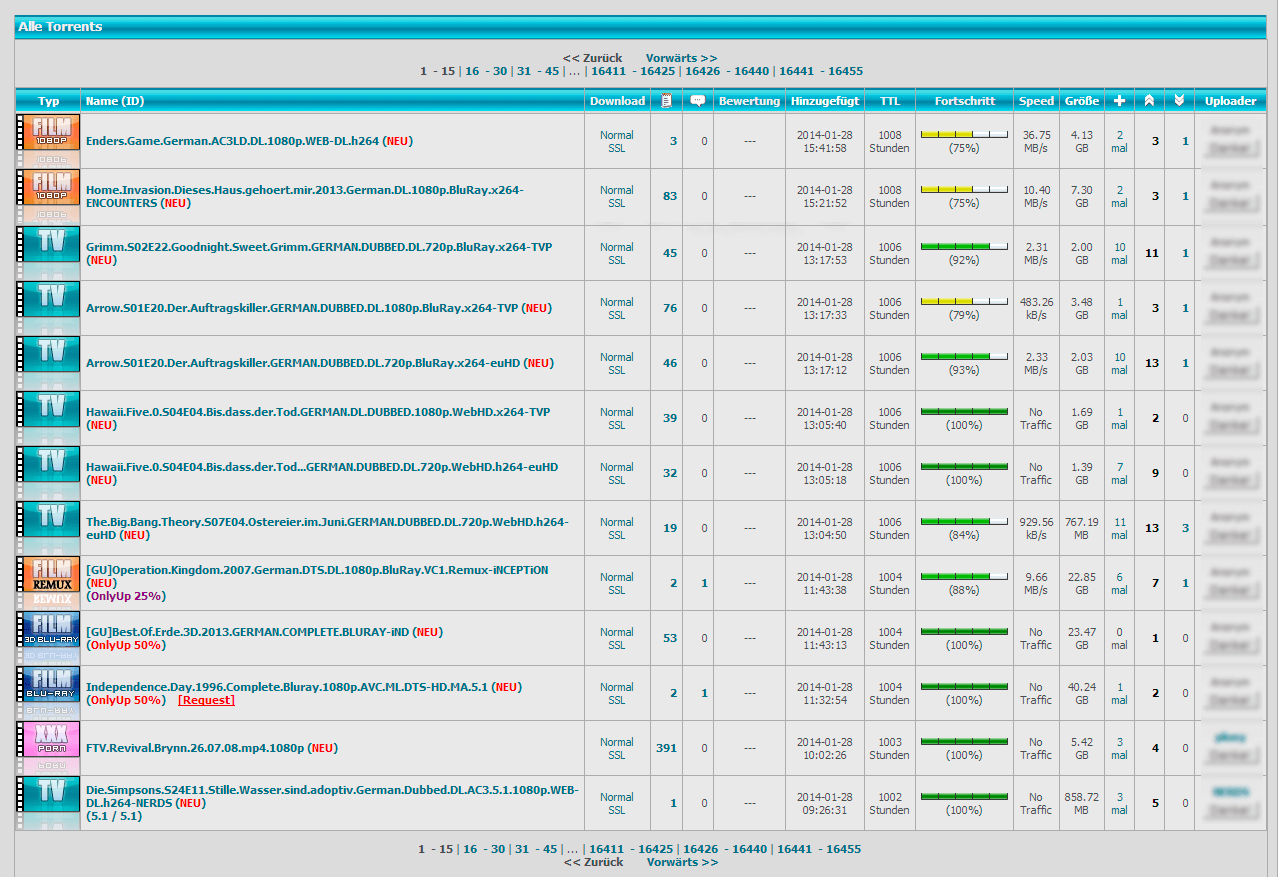Click SSL download for Die.Simpsons row
1278x877 pixels.
617,810
